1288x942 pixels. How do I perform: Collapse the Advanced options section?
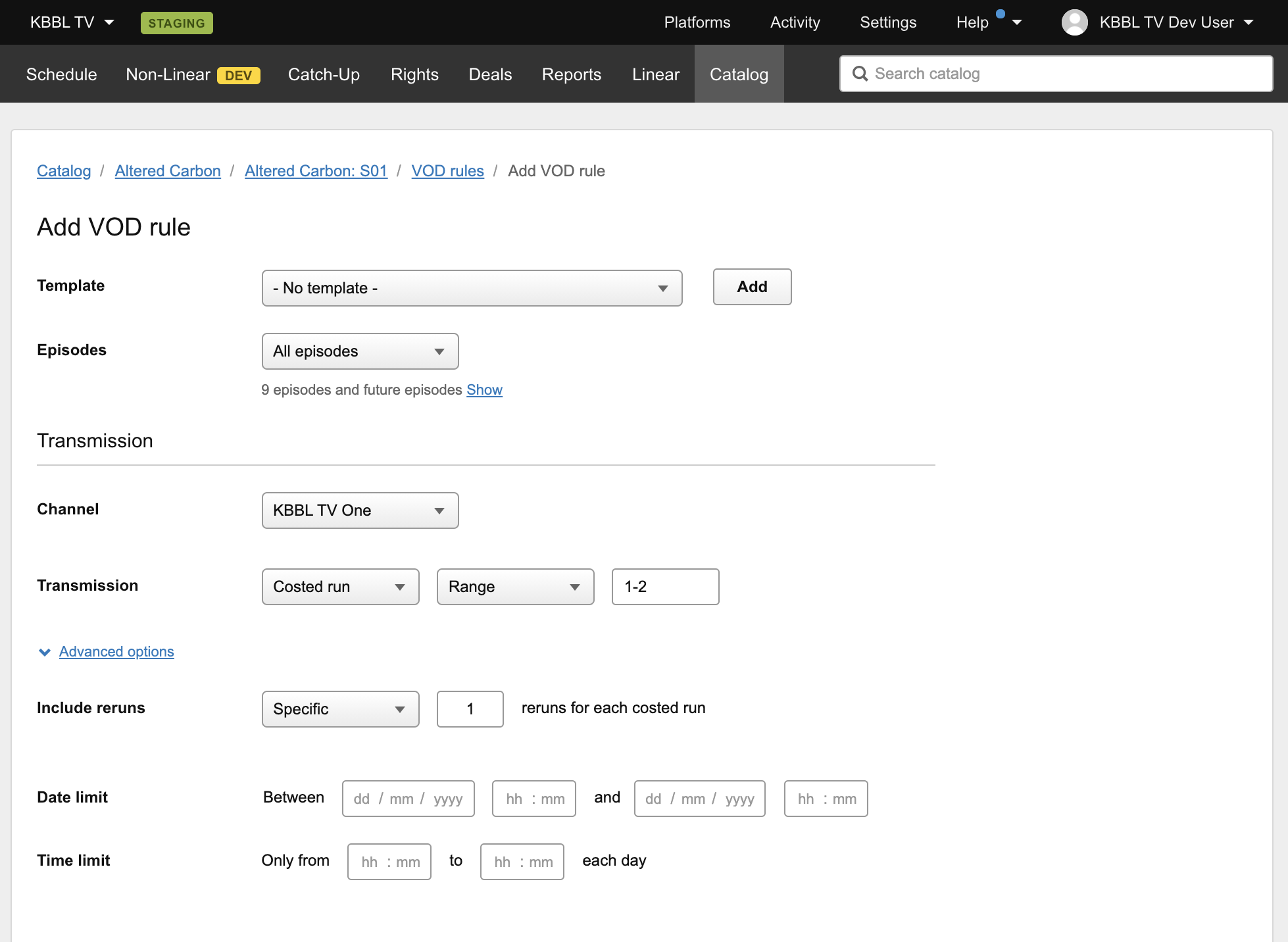[116, 652]
